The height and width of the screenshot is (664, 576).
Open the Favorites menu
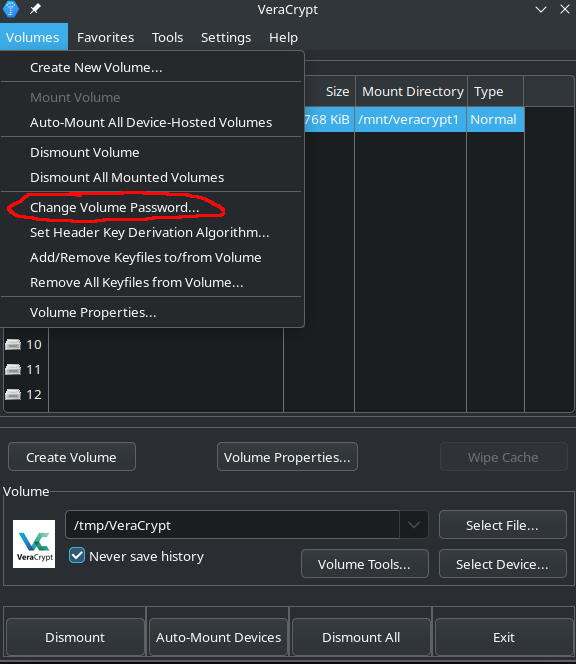click(x=105, y=37)
